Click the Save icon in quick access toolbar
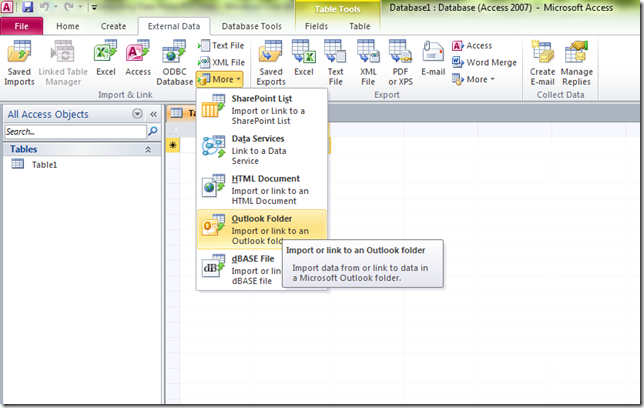The width and height of the screenshot is (644, 408). coord(28,7)
